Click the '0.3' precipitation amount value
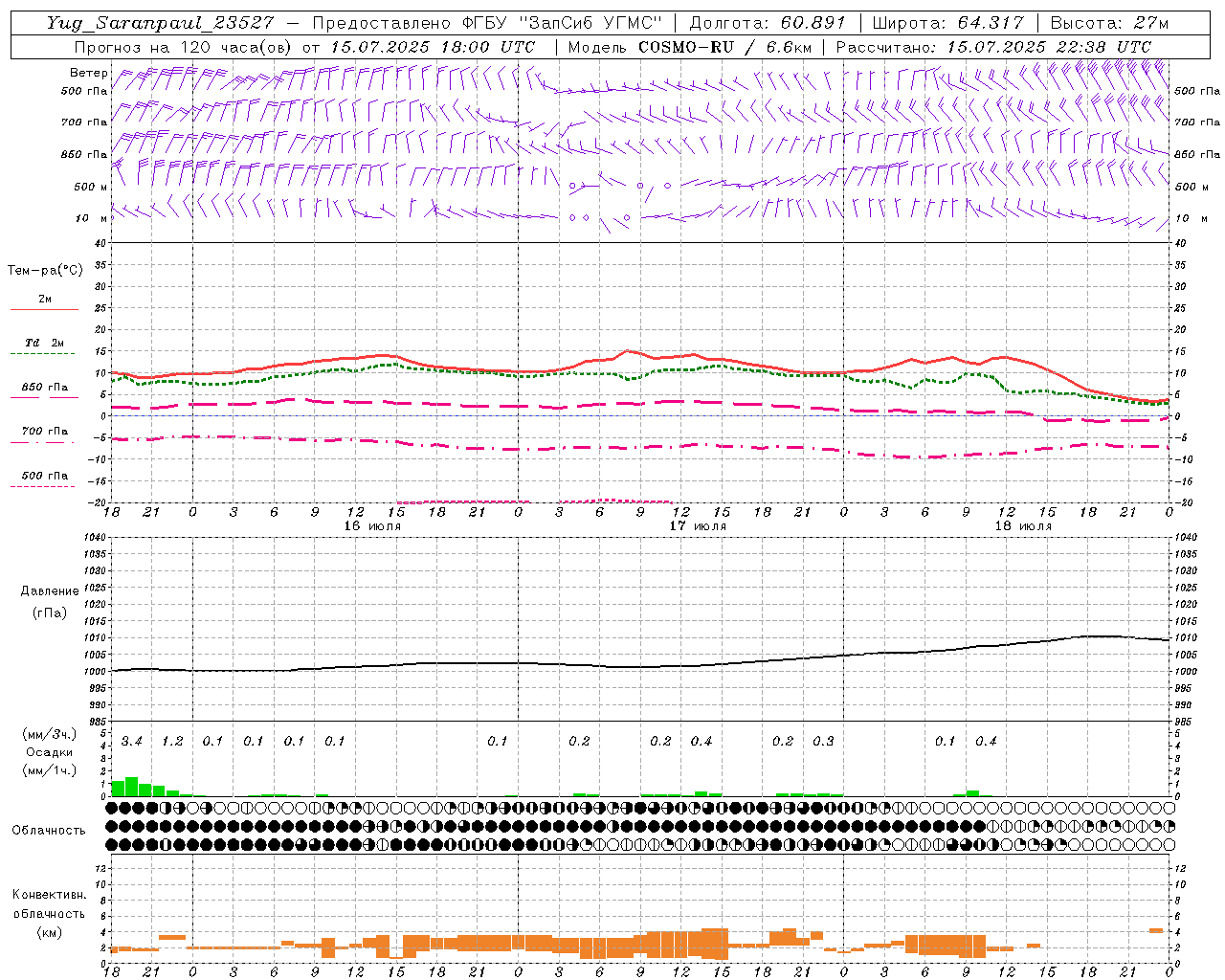The image size is (1225, 980). coord(823,742)
